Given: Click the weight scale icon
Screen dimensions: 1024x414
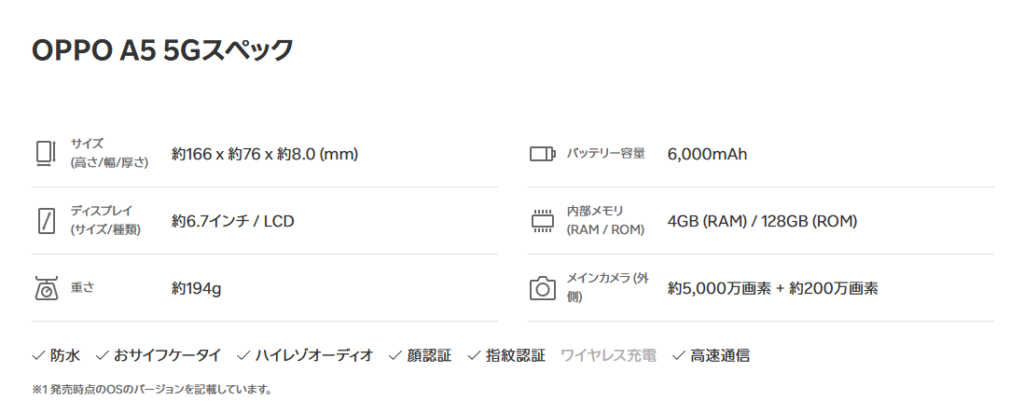Looking at the screenshot, I should tap(45, 289).
